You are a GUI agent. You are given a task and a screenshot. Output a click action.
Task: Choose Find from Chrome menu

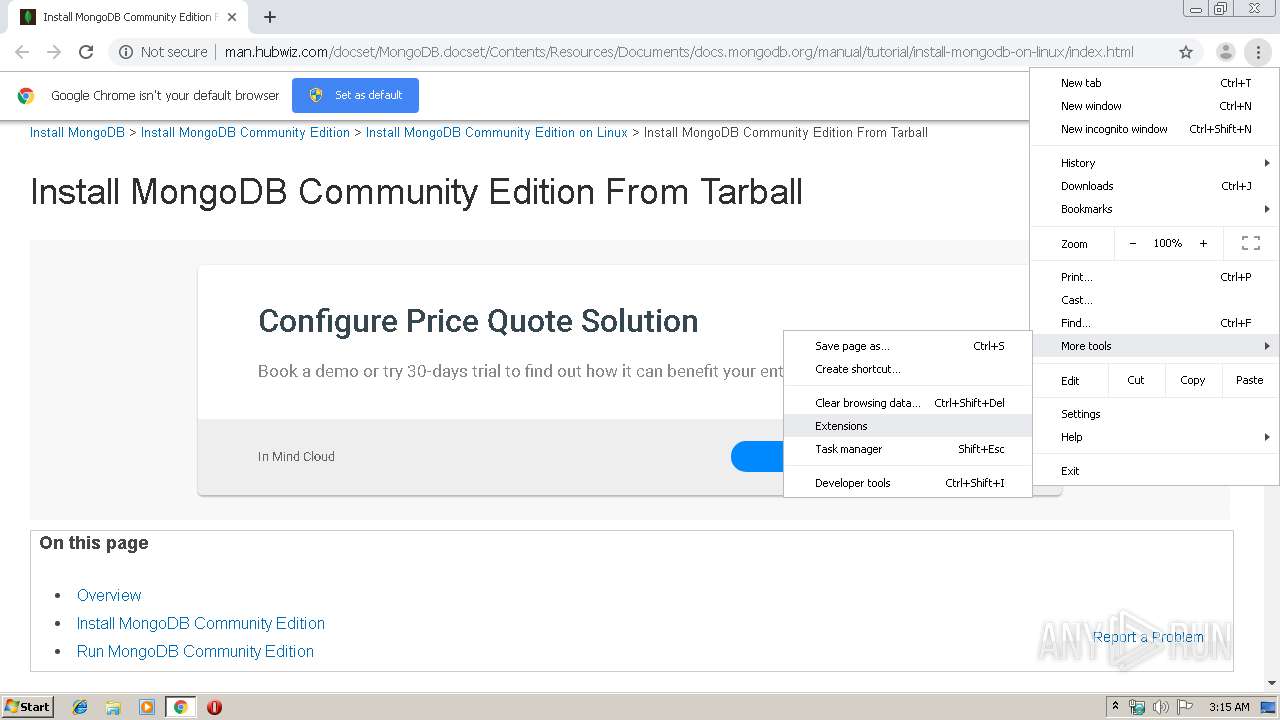tap(1155, 323)
